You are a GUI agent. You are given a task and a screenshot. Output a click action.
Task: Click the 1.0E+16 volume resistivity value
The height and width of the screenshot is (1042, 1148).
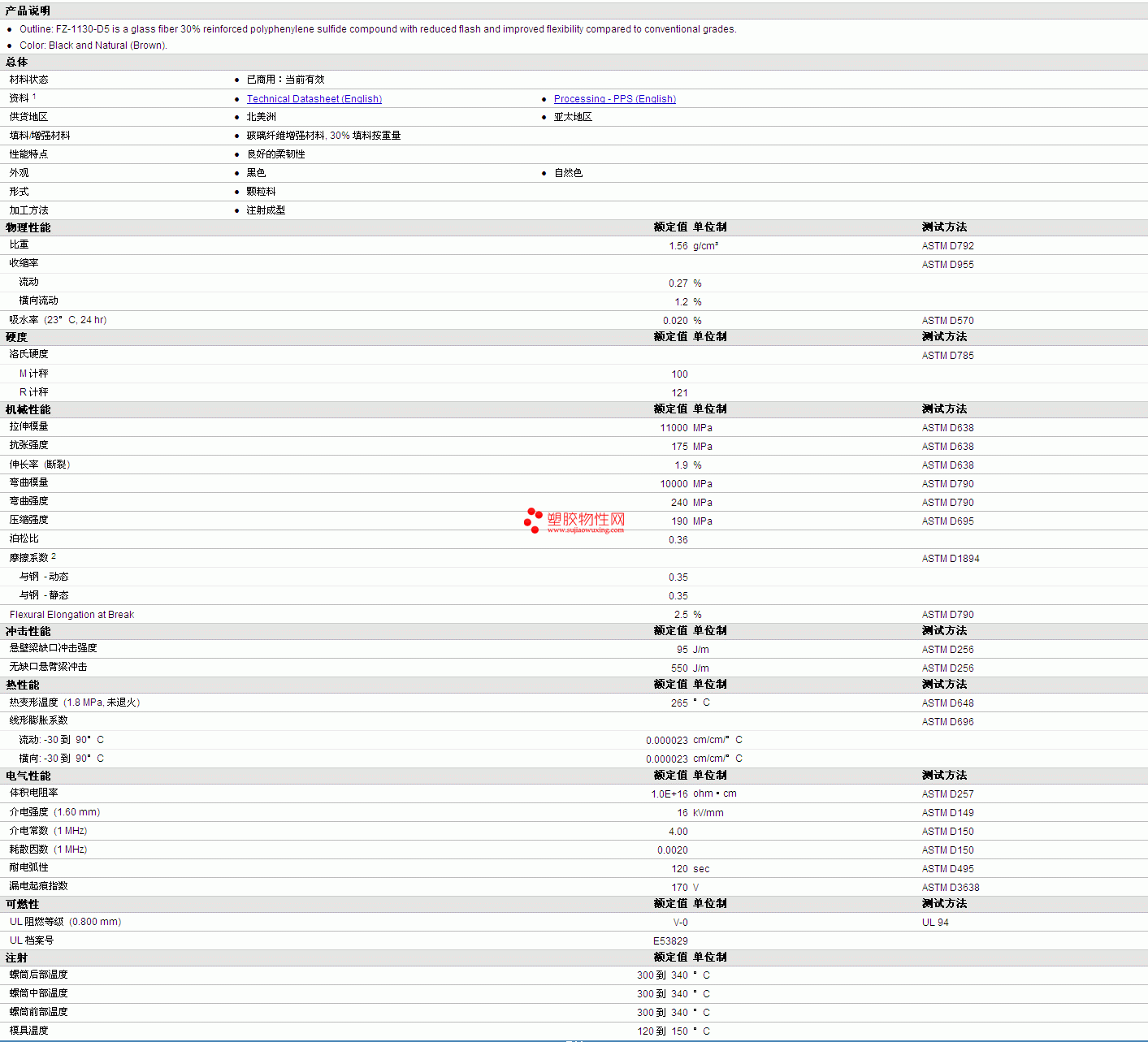click(x=669, y=794)
